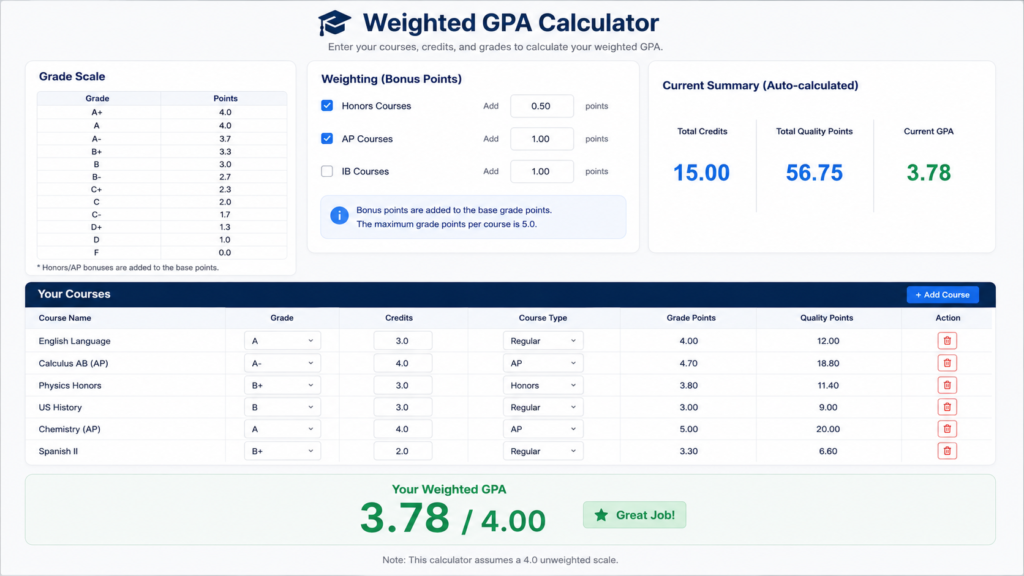Delete the Spanish II course row

pos(947,451)
